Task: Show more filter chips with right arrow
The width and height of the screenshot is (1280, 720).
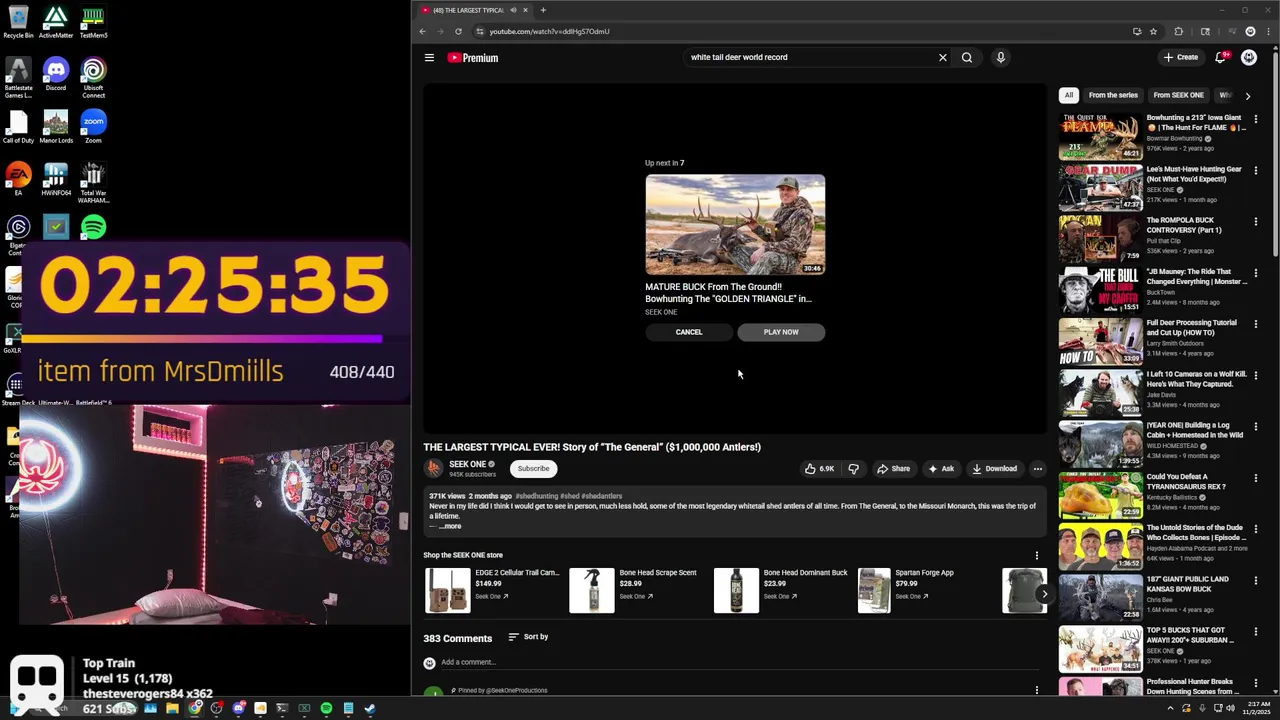Action: pos(1247,96)
